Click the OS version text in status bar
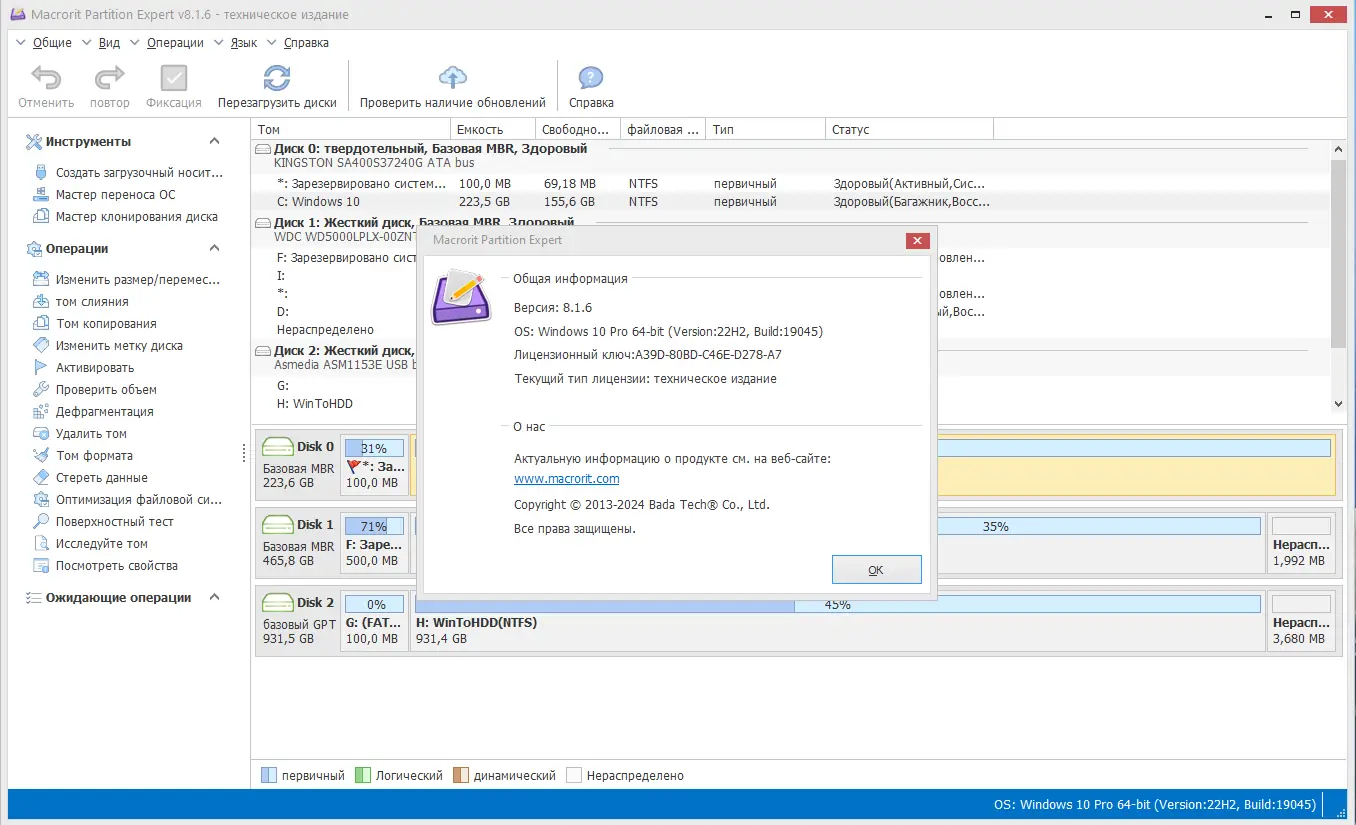Viewport: 1356px width, 825px height. click(1154, 805)
